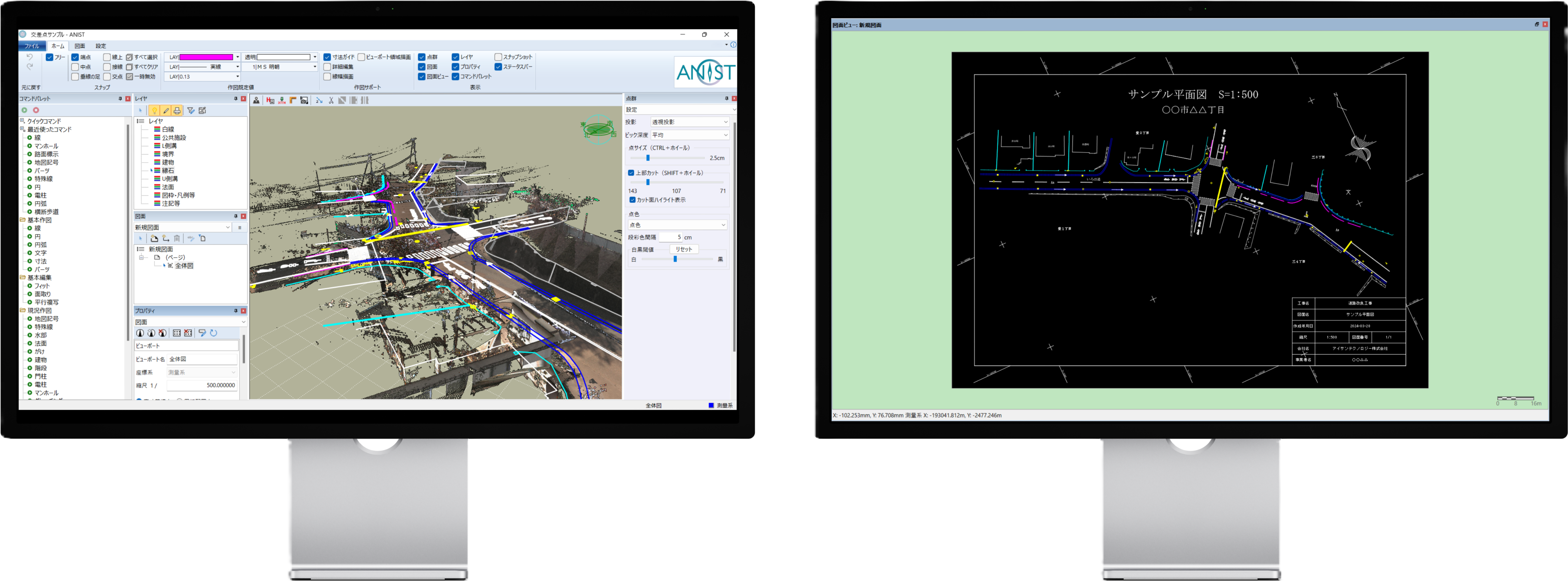This screenshot has width=1568, height=581.
Task: Toggle the カット面ハイライト表示 checkbox
Action: 632,199
